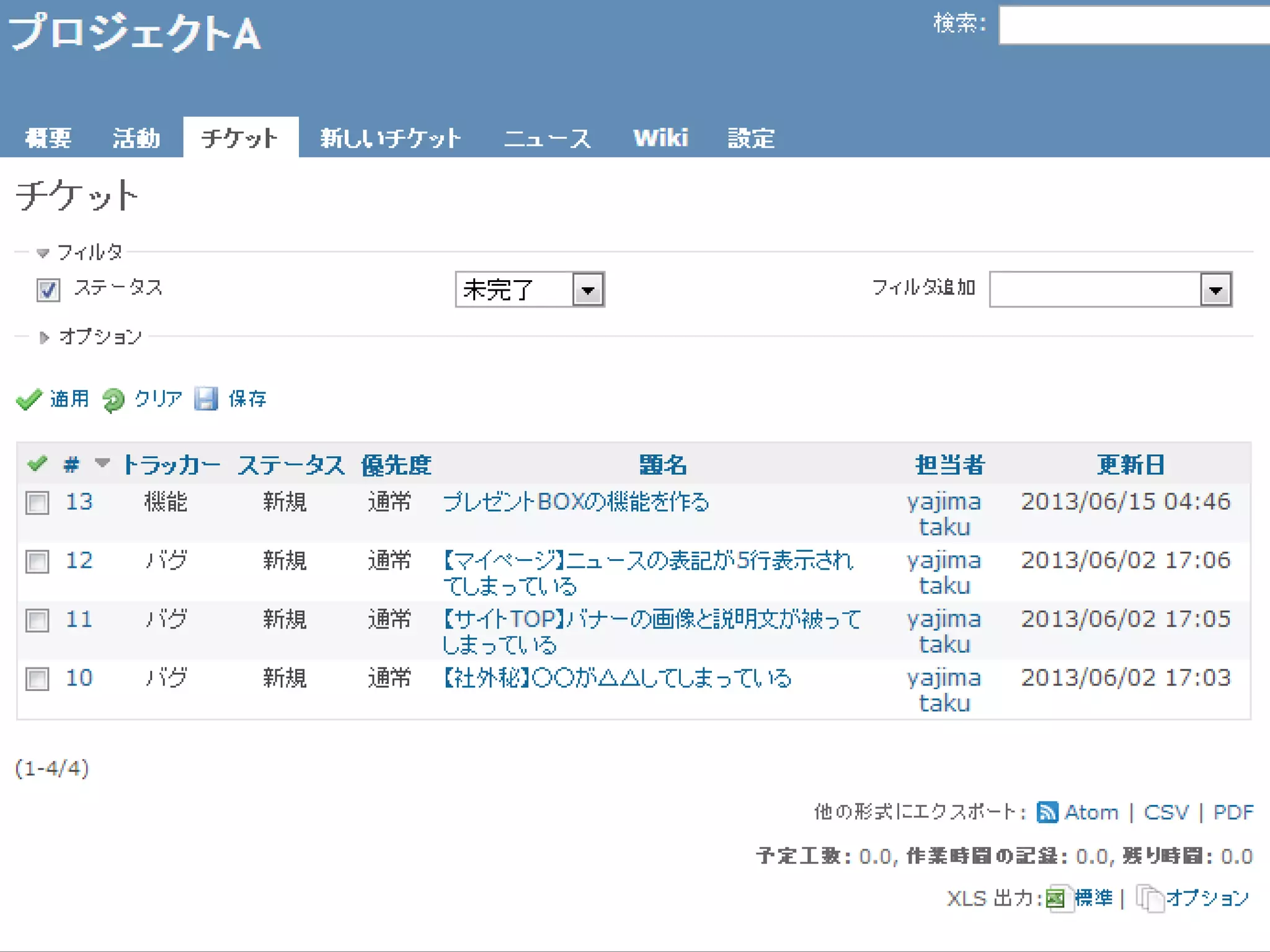Screen dimensions: 1270x952
Task: Click the 検索 search input field
Action: pyautogui.click(x=1134, y=25)
